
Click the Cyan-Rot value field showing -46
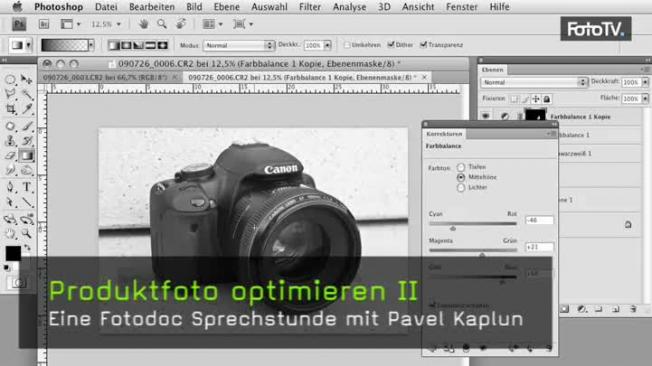pos(539,220)
